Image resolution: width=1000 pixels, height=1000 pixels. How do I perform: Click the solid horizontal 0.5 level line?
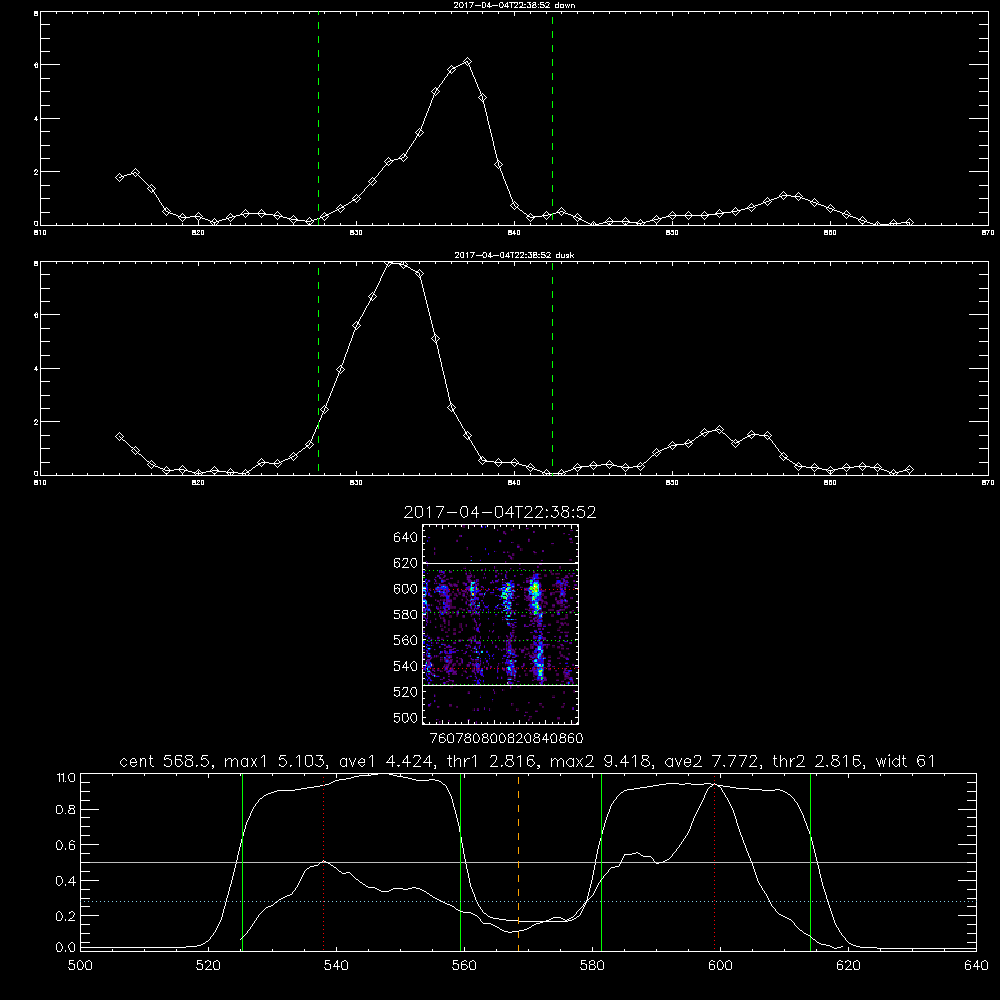point(528,862)
